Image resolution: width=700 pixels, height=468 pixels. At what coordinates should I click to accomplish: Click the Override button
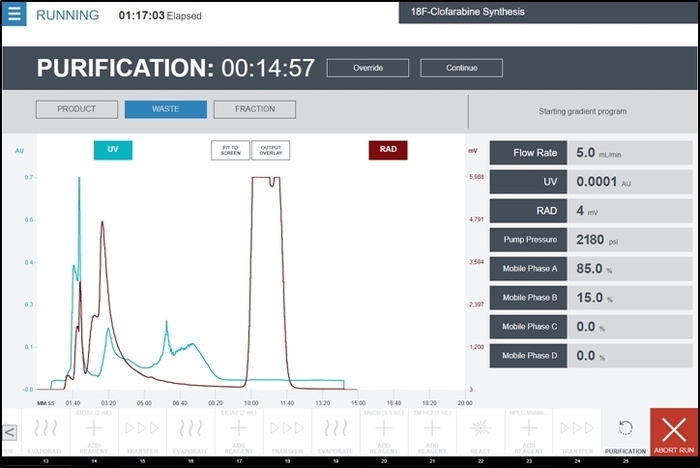pos(368,68)
